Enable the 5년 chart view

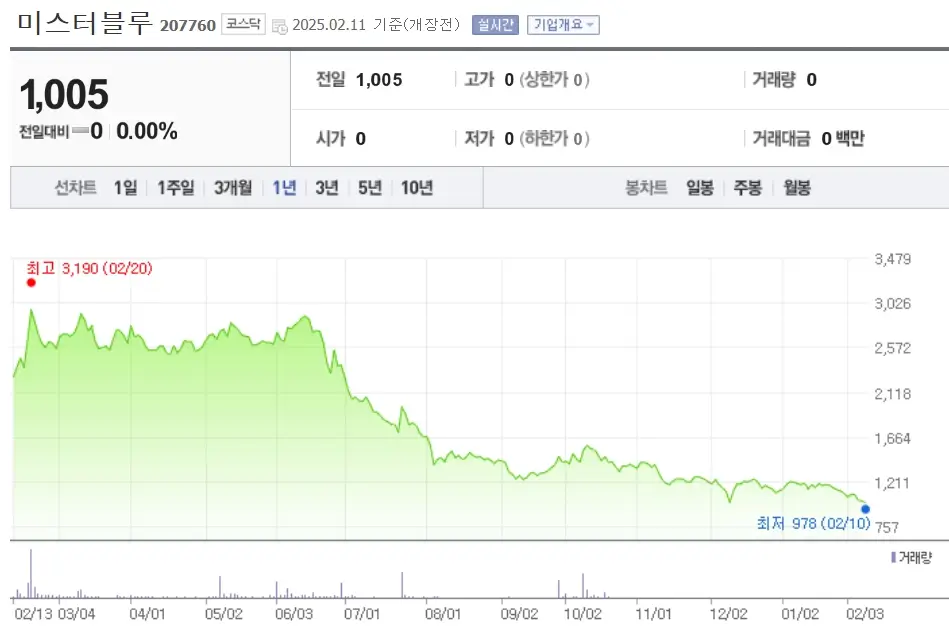368,187
